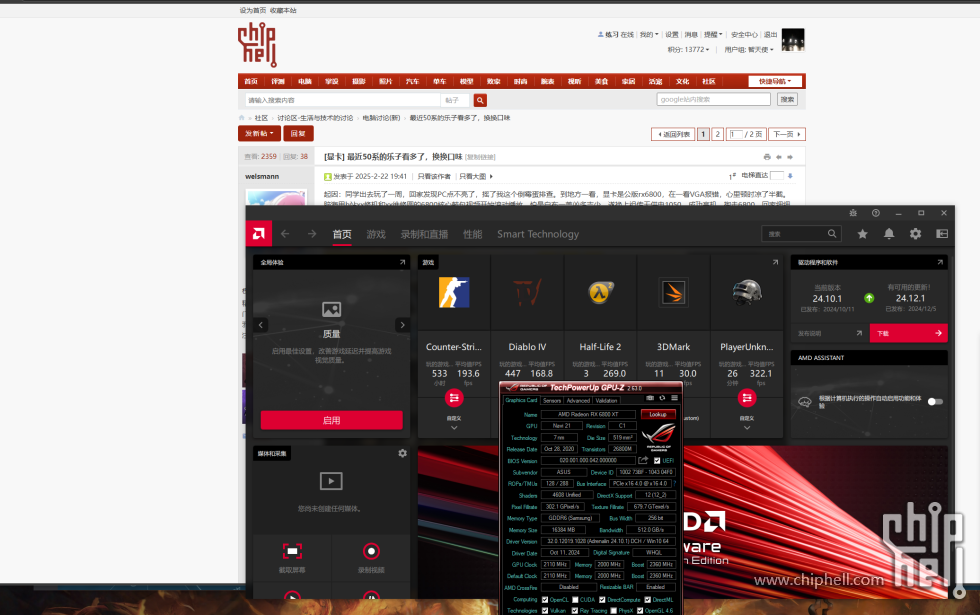Open GPU-Z hamburger menu

[x=674, y=398]
